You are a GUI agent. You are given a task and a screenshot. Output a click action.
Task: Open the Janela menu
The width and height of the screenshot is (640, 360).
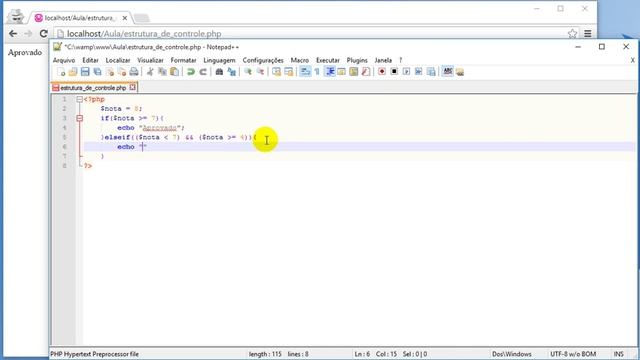pos(383,60)
